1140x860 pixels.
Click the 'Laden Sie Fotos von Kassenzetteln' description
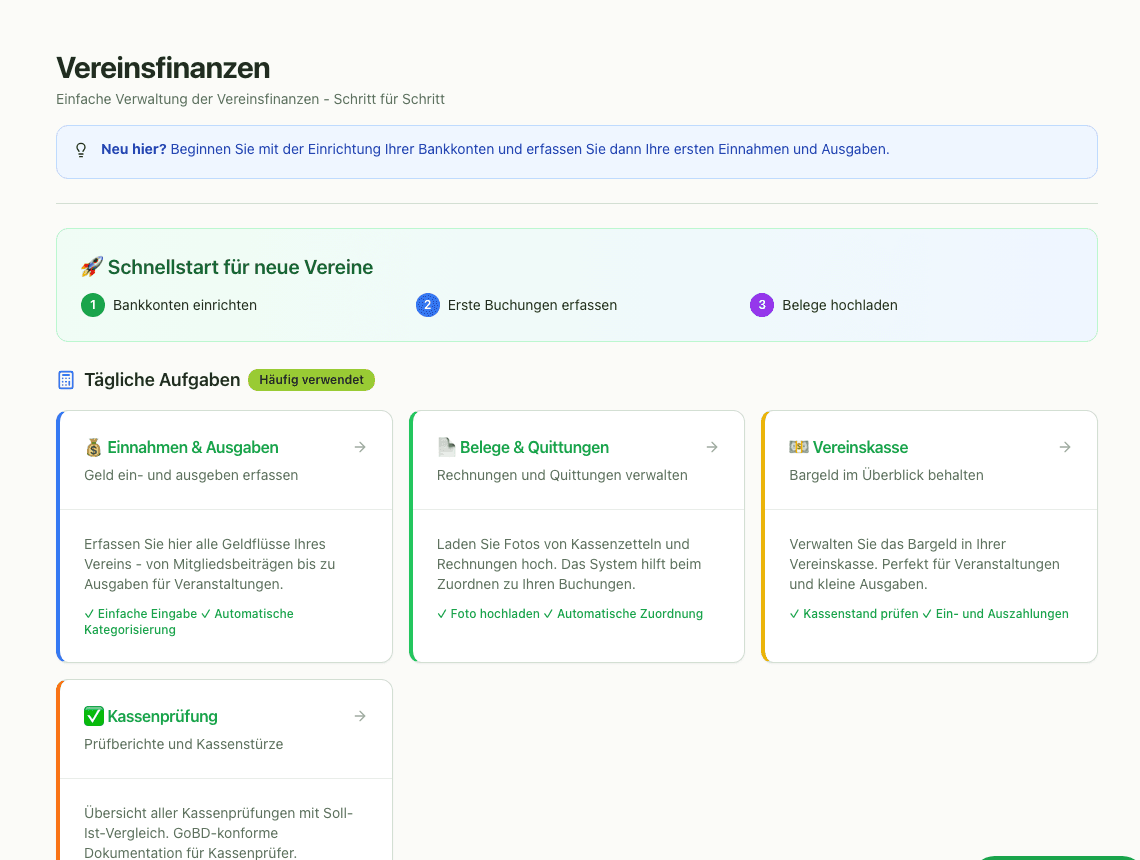569,564
